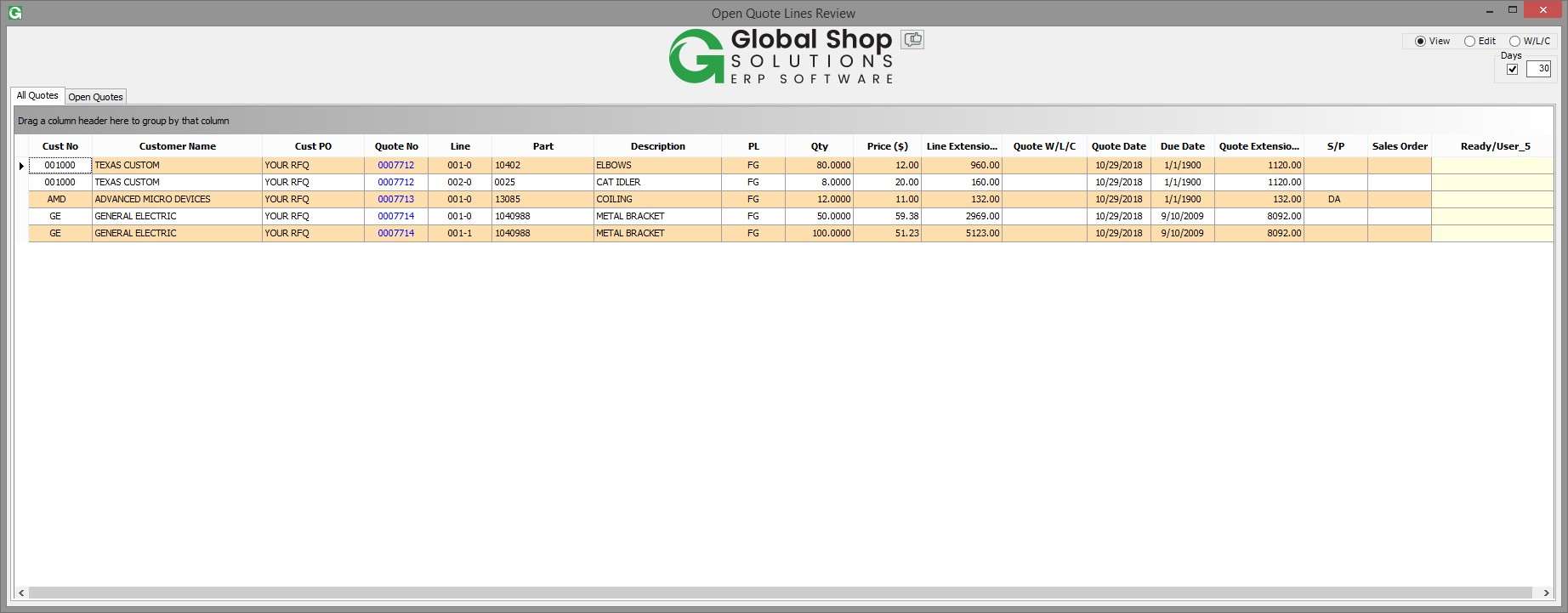This screenshot has width=1568, height=613.
Task: Click the Sales Order column header
Action: (1400, 146)
